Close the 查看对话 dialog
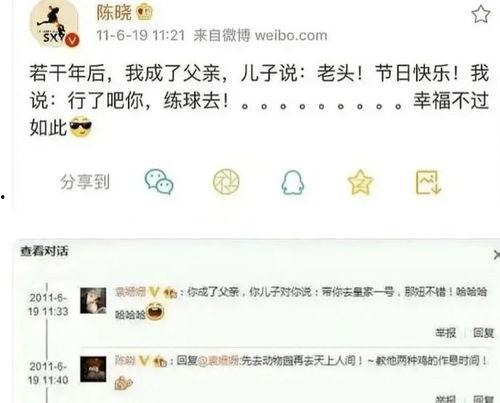This screenshot has height=403, width=500. point(496,255)
